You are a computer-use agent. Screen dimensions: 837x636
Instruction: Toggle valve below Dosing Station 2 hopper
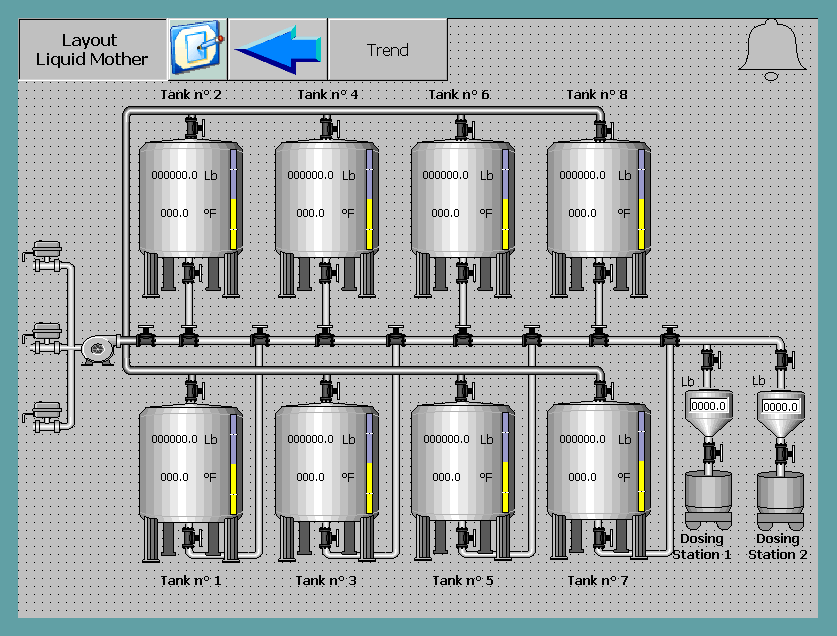[784, 454]
